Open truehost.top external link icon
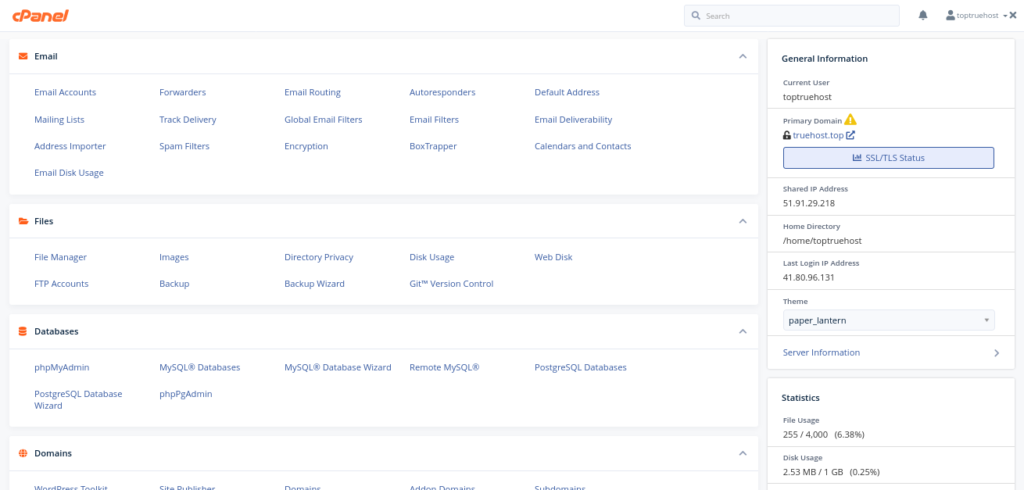The width and height of the screenshot is (1024, 490). pos(850,135)
